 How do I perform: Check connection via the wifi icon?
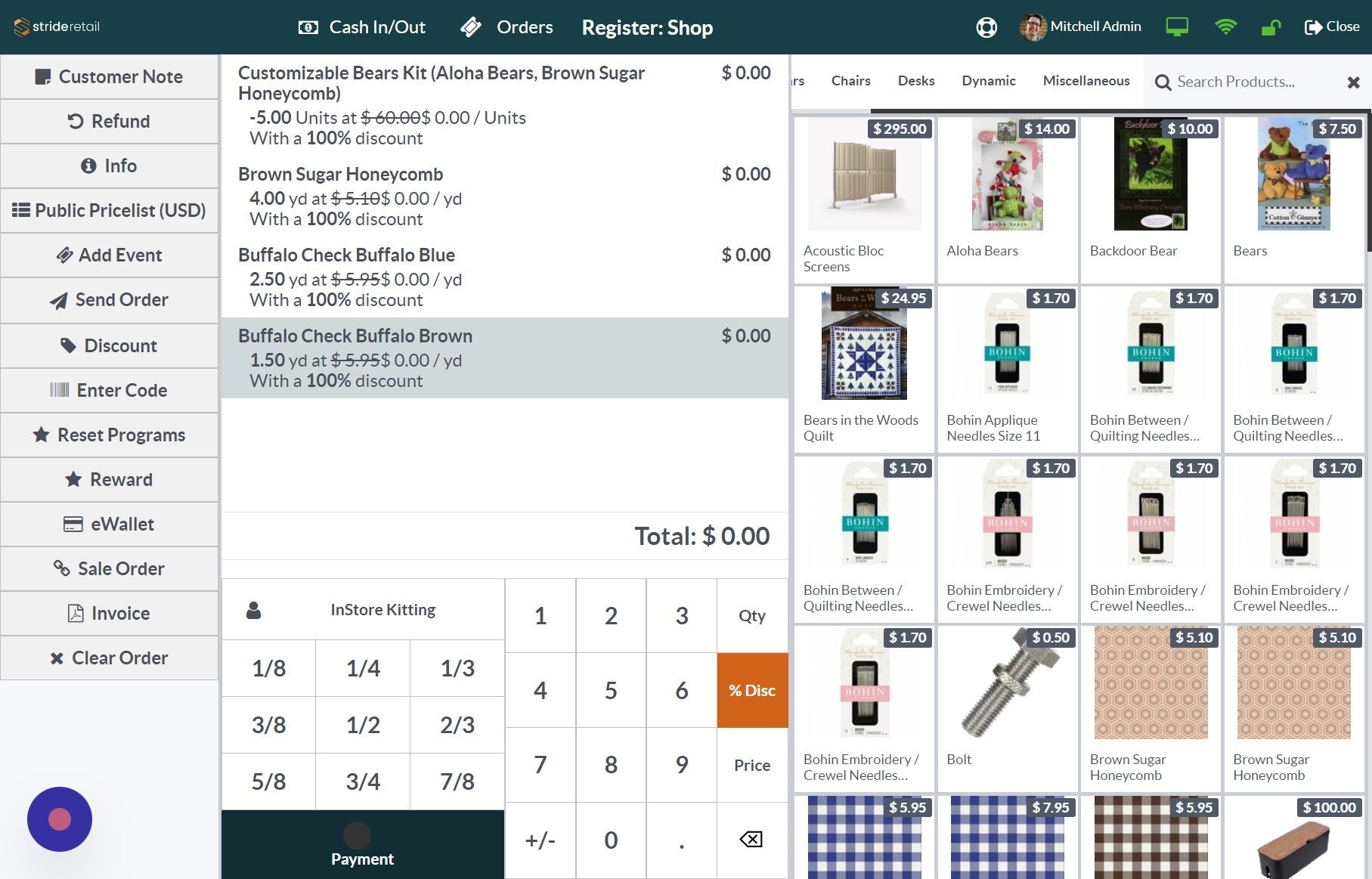click(x=1225, y=27)
